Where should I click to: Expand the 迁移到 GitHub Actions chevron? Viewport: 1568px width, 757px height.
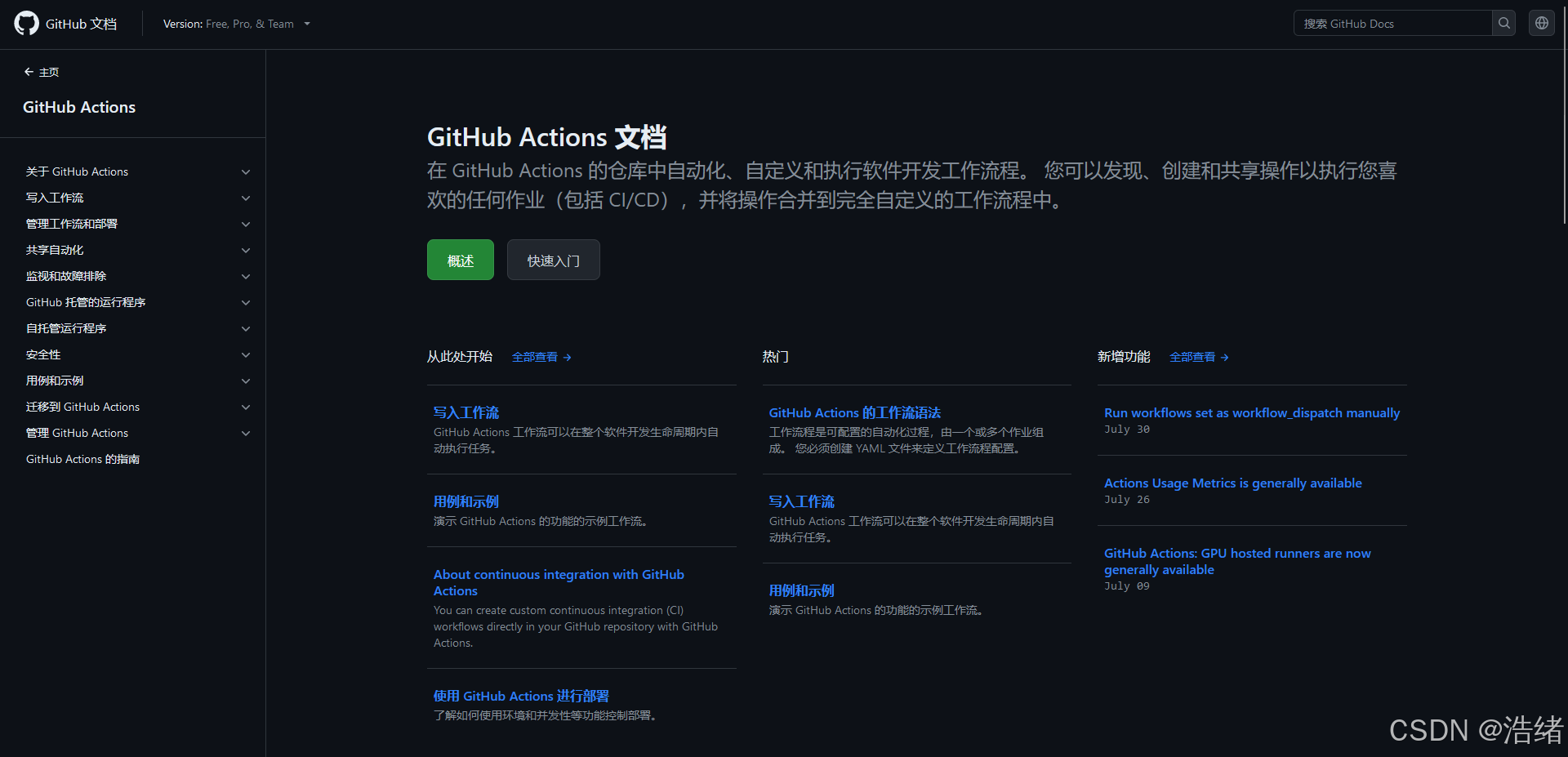point(246,407)
